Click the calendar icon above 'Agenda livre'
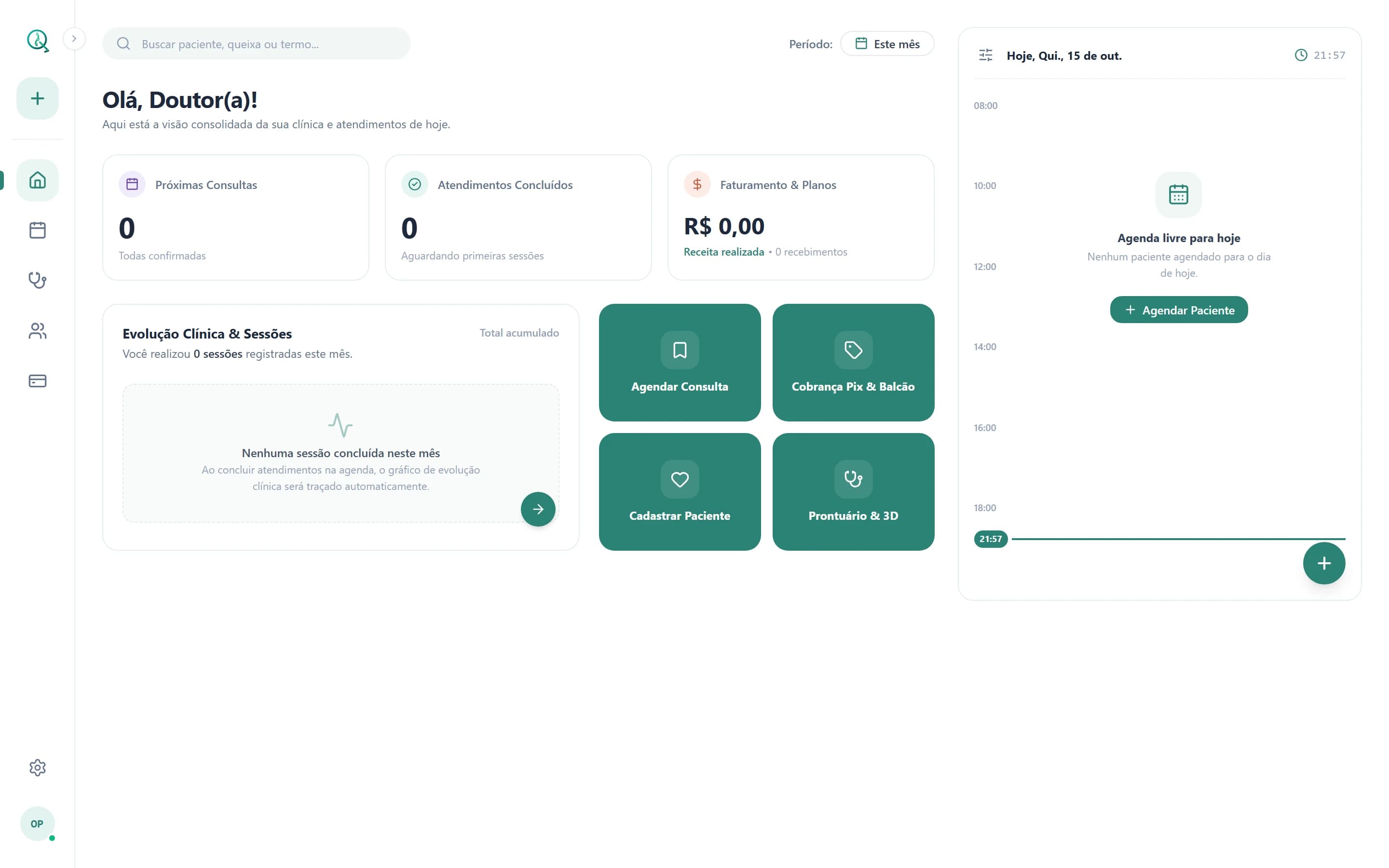 [1178, 195]
